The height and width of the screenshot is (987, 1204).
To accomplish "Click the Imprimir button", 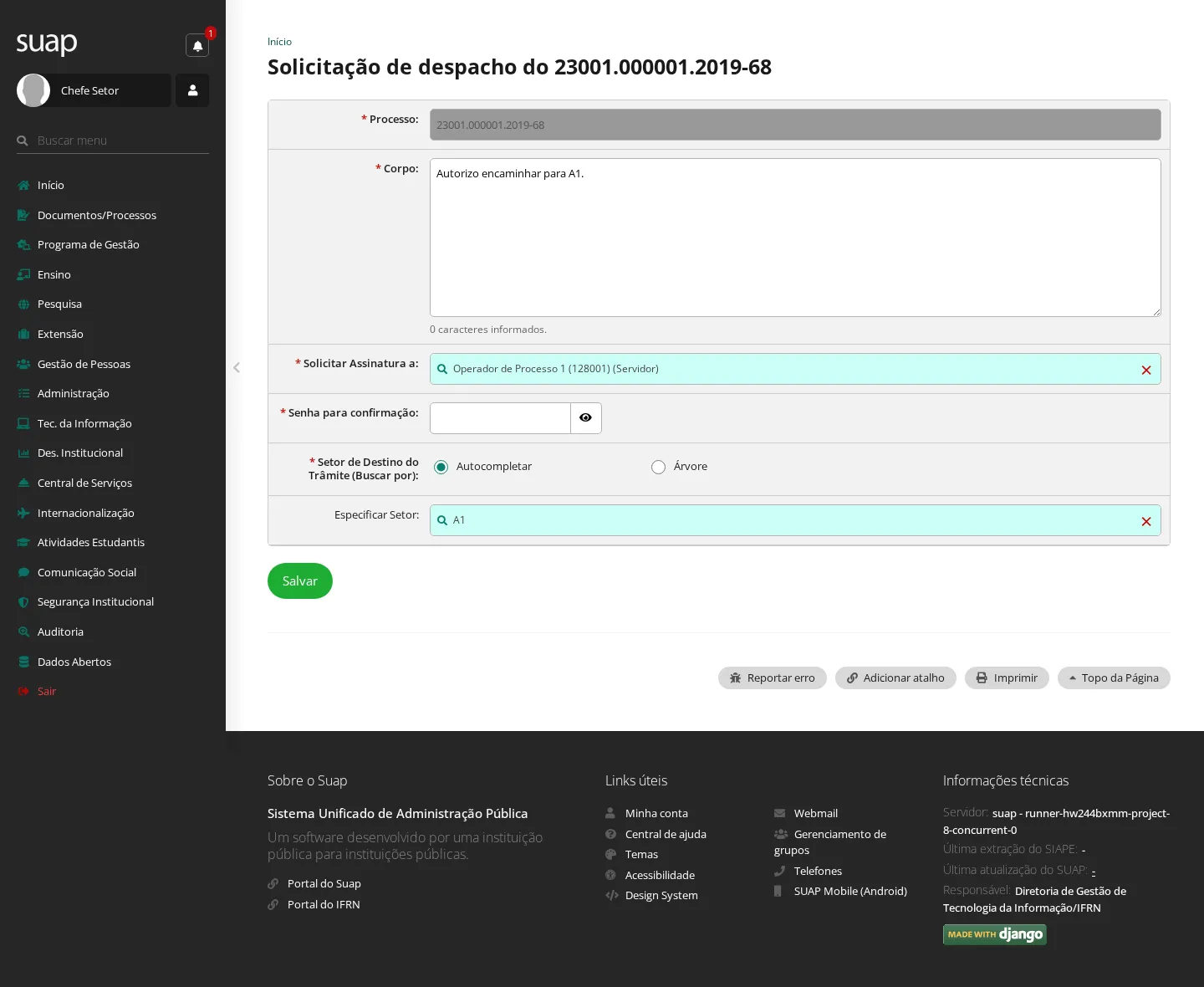I will [1007, 678].
